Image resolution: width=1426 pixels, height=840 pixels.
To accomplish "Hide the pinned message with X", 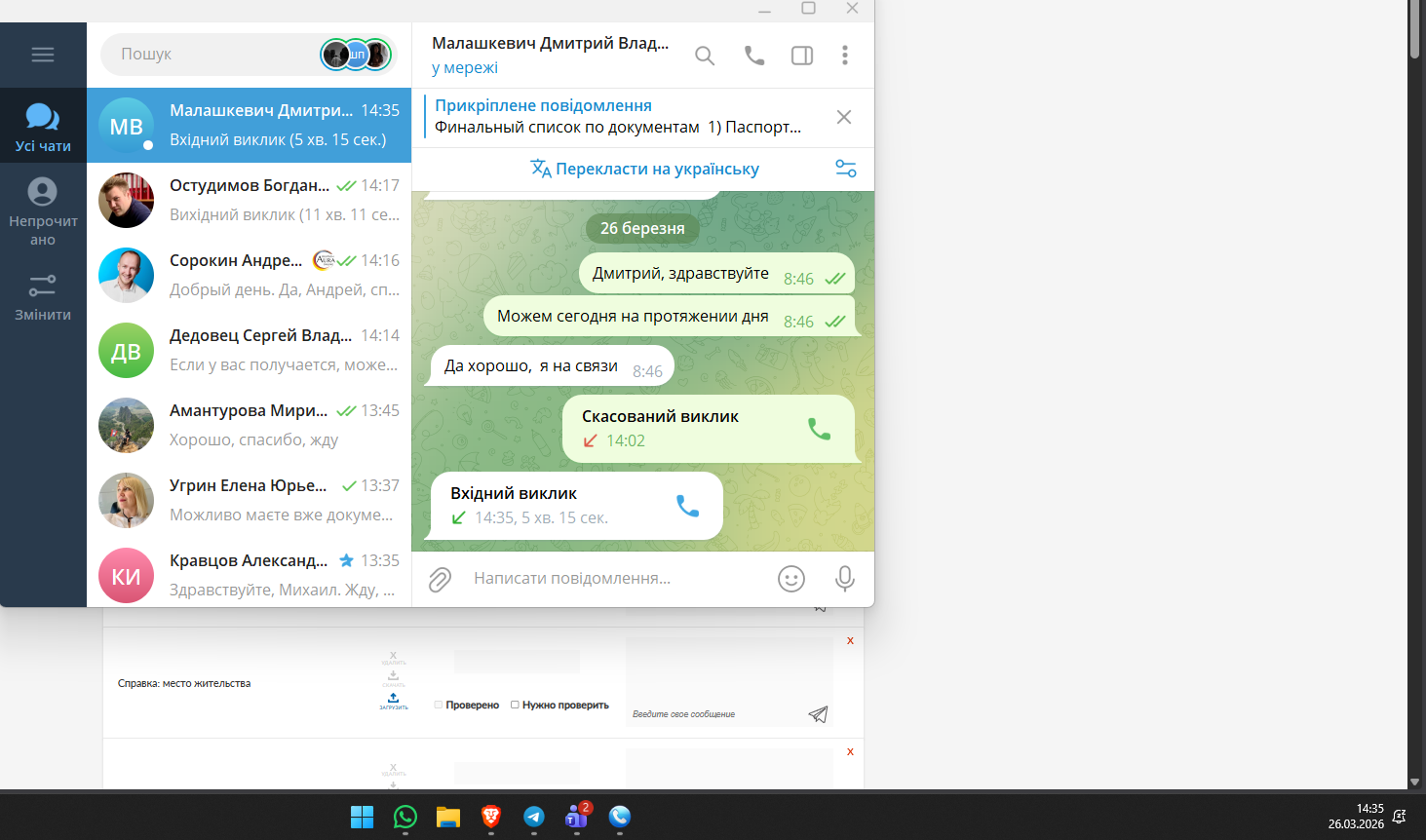I will pos(844,117).
